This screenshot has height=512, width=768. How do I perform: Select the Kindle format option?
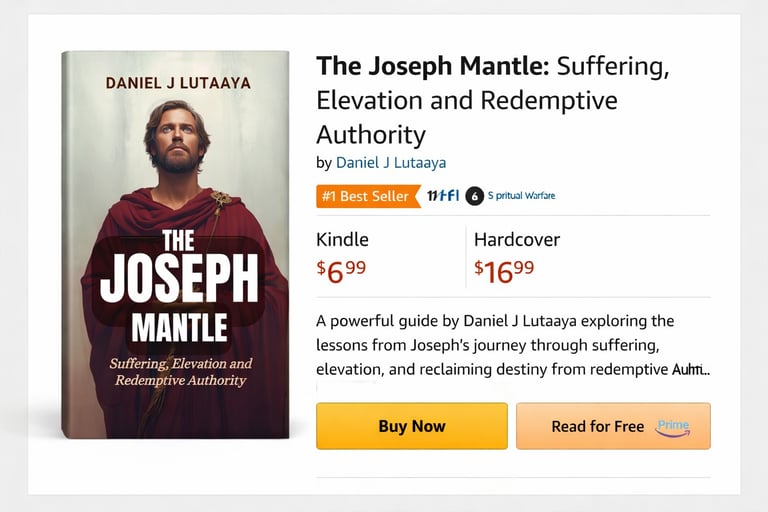pyautogui.click(x=342, y=240)
